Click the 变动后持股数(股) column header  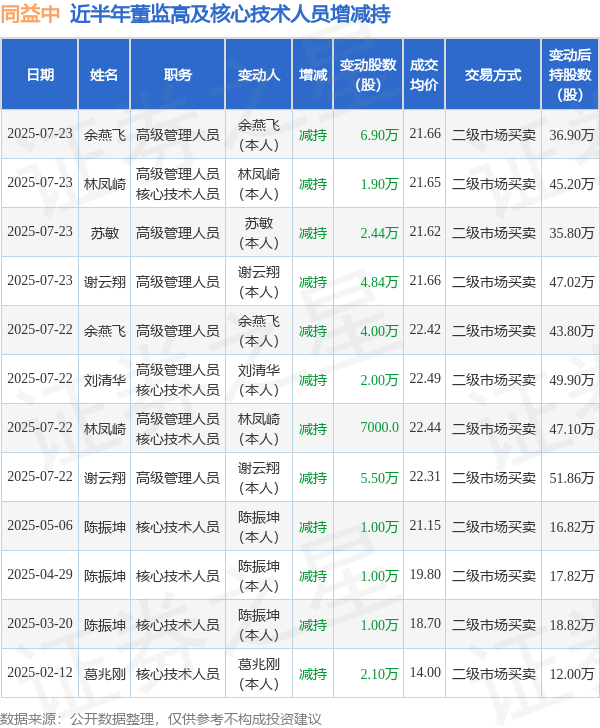click(570, 75)
